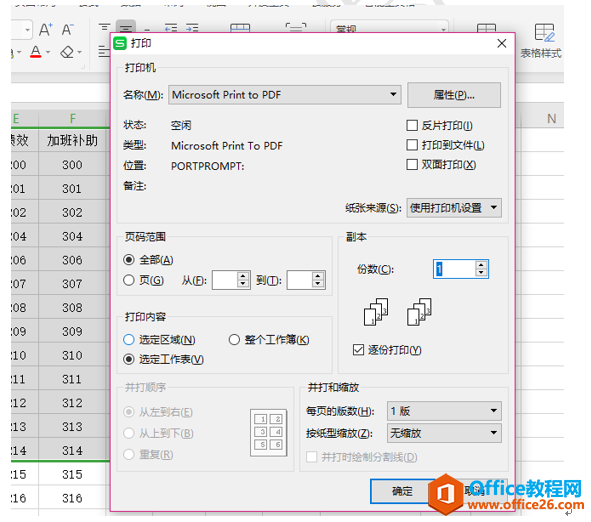Click the highlighted middle align icon
The image size is (591, 522).
coord(126,28)
